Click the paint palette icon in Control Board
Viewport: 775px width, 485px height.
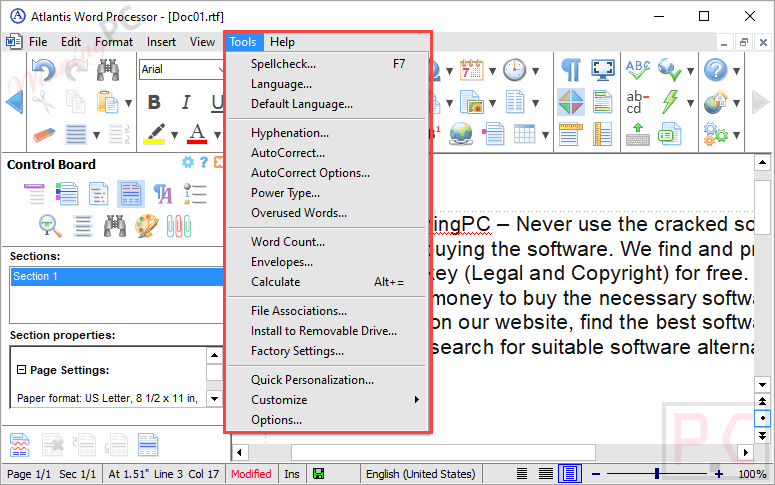[x=147, y=226]
